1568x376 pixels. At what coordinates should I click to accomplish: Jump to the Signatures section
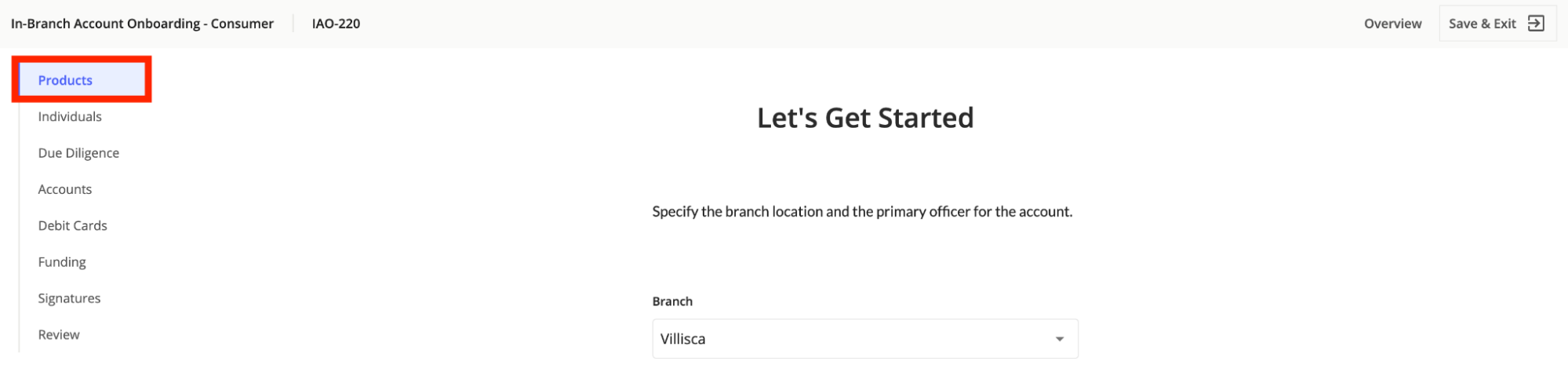(69, 298)
